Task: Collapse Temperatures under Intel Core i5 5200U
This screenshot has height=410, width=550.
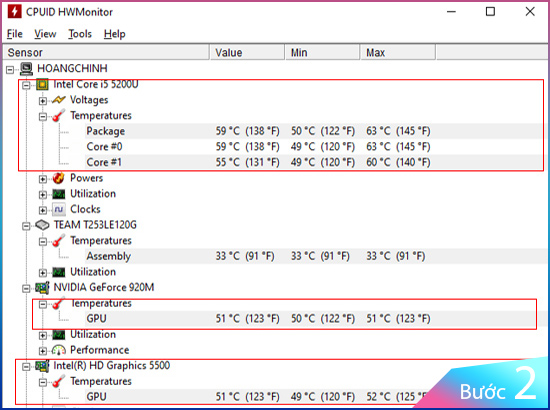Action: [43, 116]
